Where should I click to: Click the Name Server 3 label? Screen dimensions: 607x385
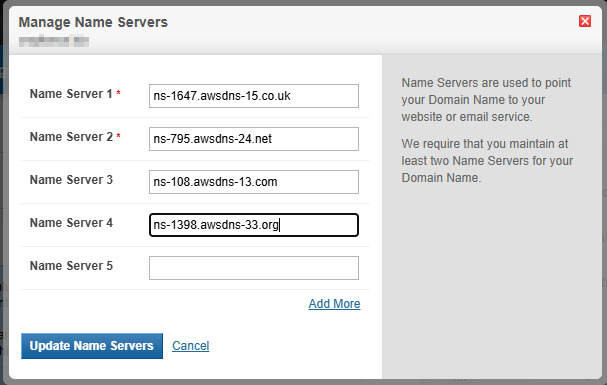pyautogui.click(x=71, y=180)
